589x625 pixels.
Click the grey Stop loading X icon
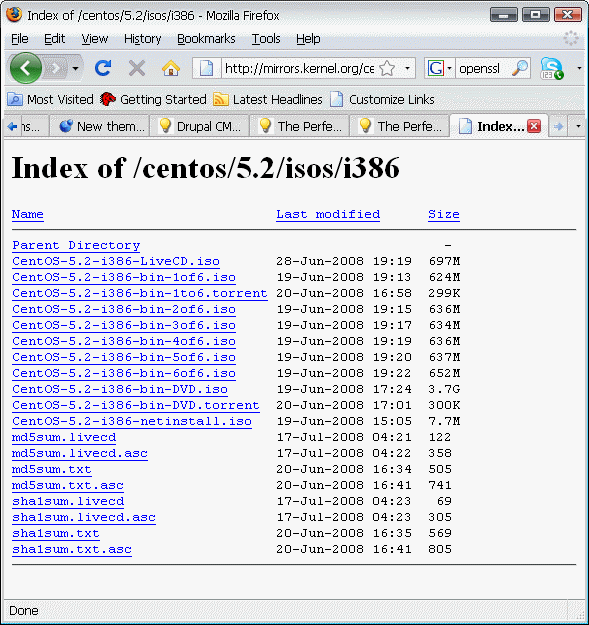(137, 68)
